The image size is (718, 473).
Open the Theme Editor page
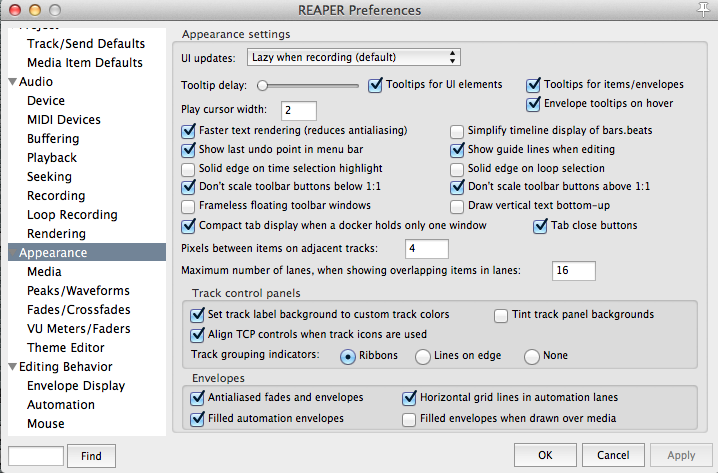(x=65, y=348)
